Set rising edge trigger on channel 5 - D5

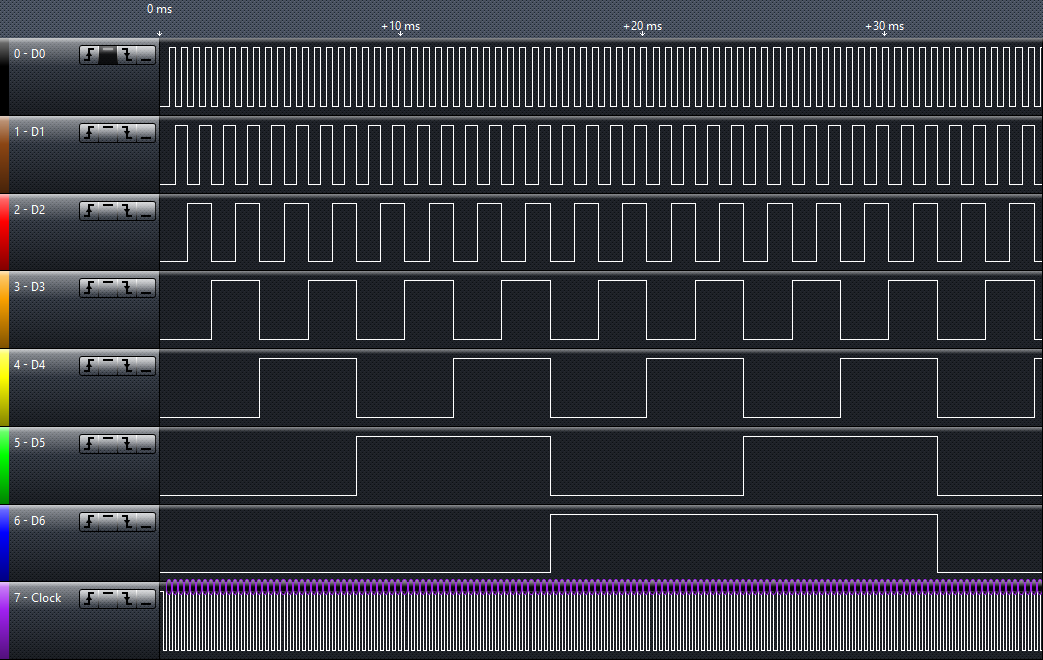click(89, 444)
